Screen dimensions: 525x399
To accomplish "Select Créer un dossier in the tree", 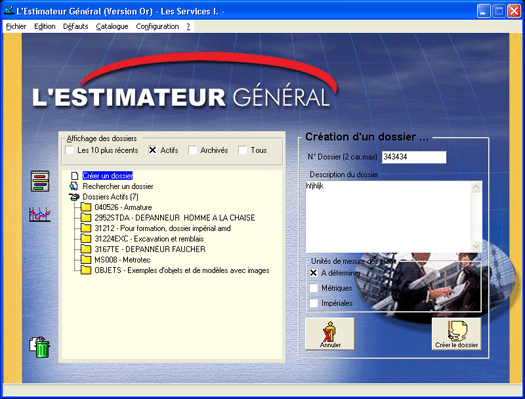I will (x=108, y=176).
